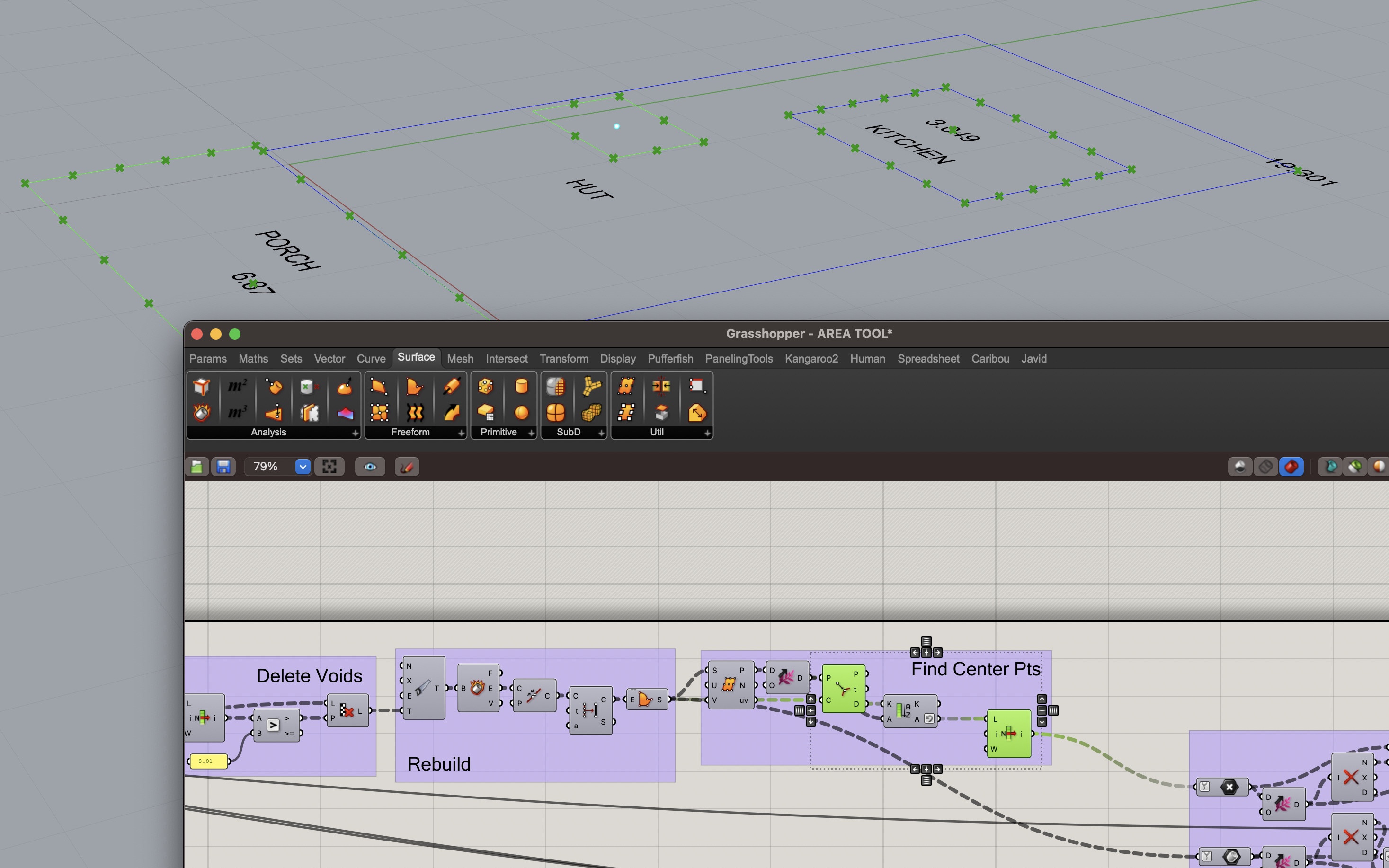The height and width of the screenshot is (868, 1389).
Task: Click the Rebuild group label
Action: [439, 764]
